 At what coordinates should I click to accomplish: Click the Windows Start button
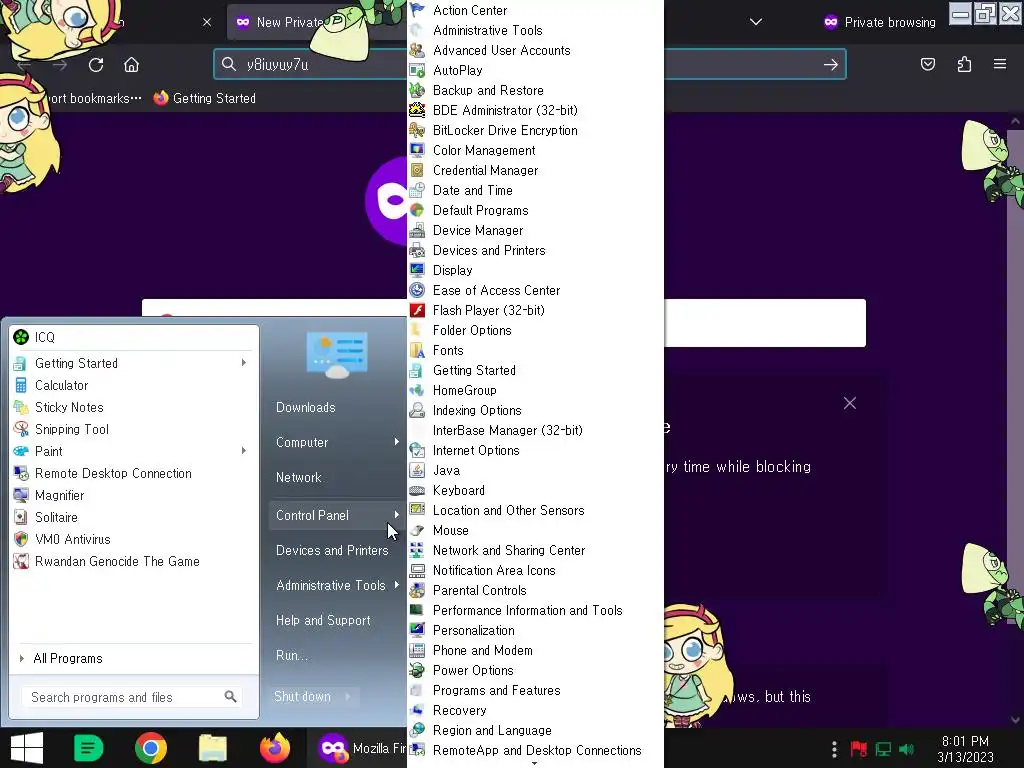coord(27,748)
